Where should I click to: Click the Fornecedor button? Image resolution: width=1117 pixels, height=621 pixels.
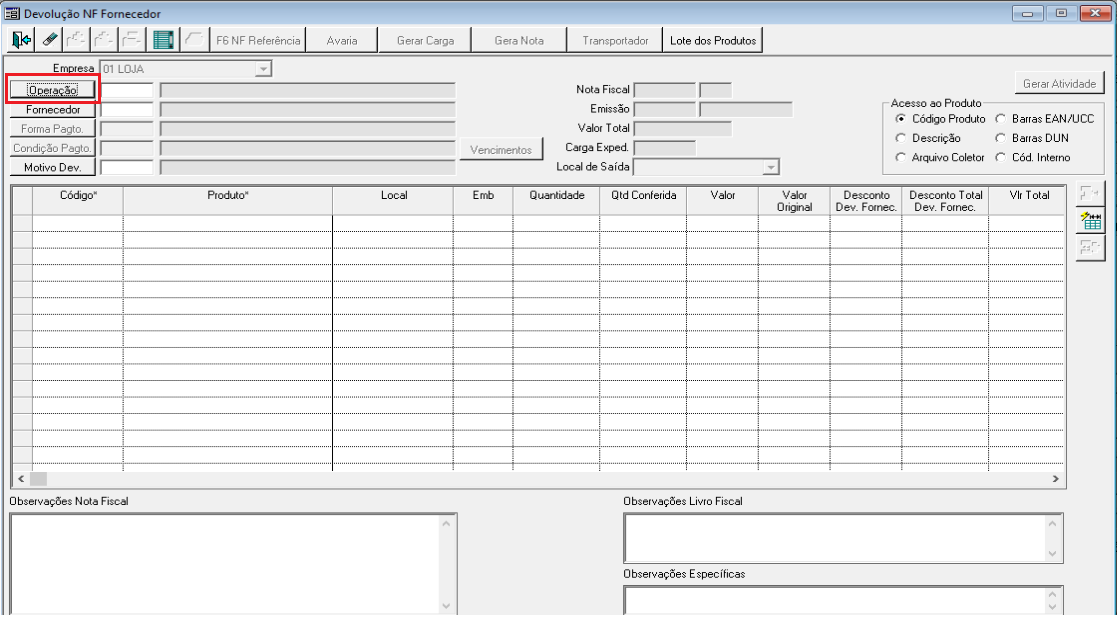[x=53, y=110]
